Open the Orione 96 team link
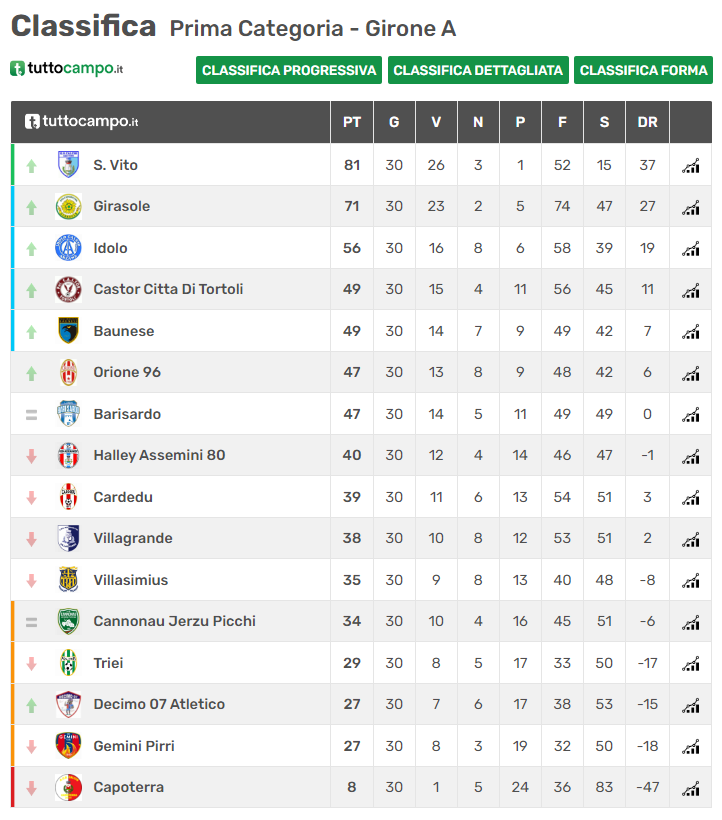The image size is (722, 820). point(127,372)
